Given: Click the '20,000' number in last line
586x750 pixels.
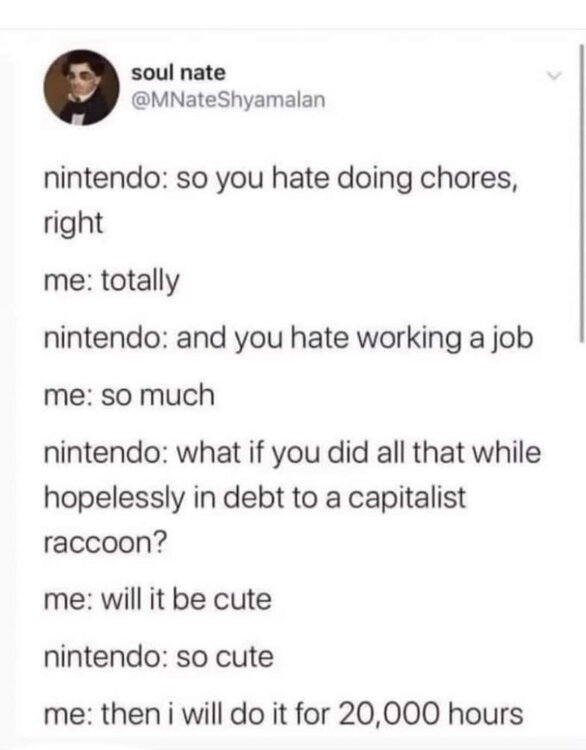Looking at the screenshot, I should point(389,714).
